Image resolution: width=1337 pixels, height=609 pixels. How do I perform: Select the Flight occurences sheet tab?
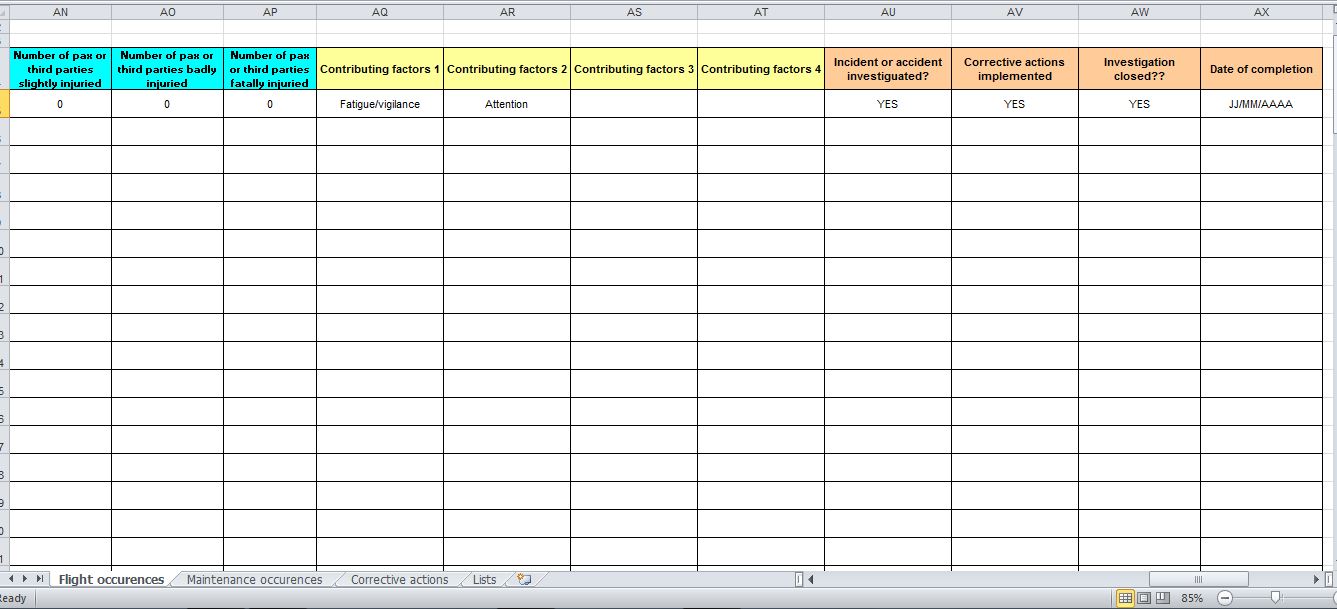111,580
